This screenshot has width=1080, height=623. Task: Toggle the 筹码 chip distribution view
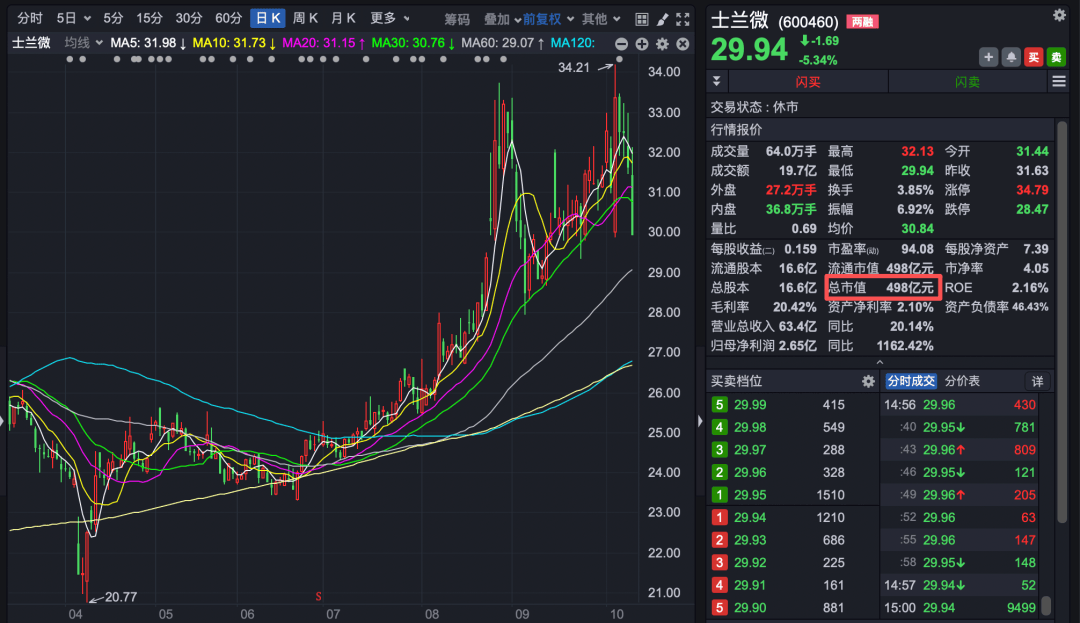(x=457, y=19)
